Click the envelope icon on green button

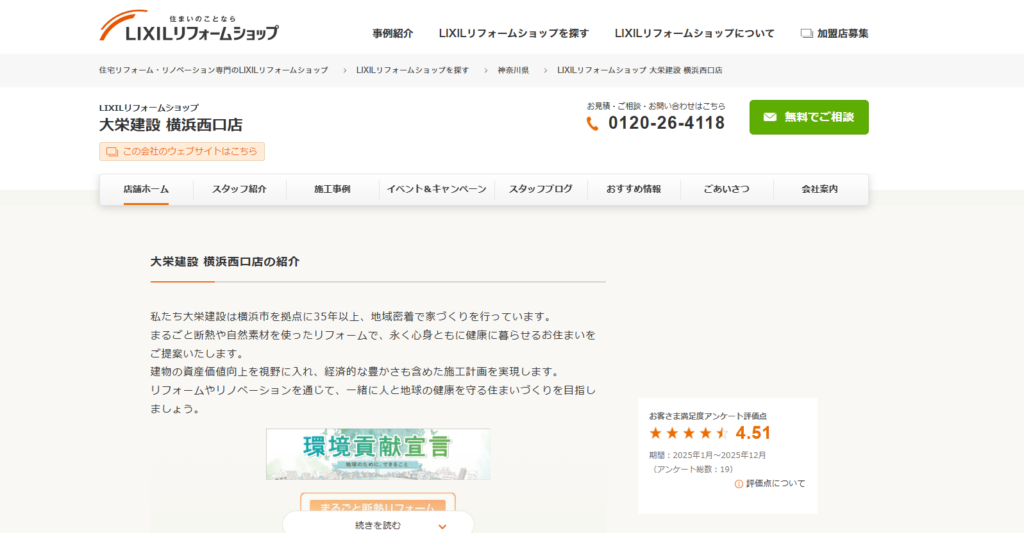pos(769,117)
